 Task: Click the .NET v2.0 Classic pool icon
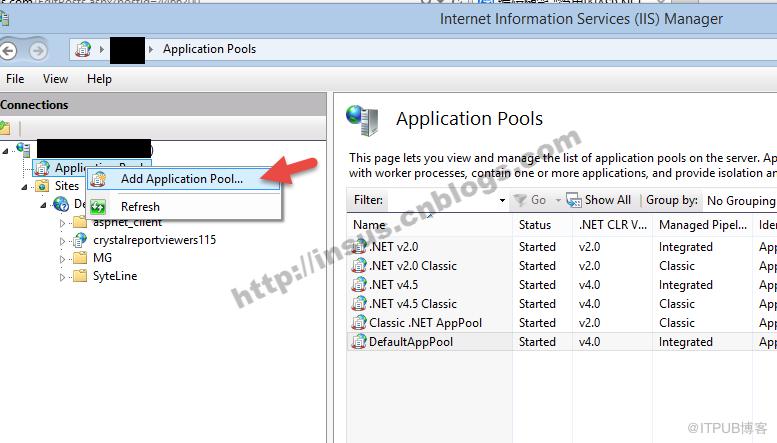click(x=359, y=266)
